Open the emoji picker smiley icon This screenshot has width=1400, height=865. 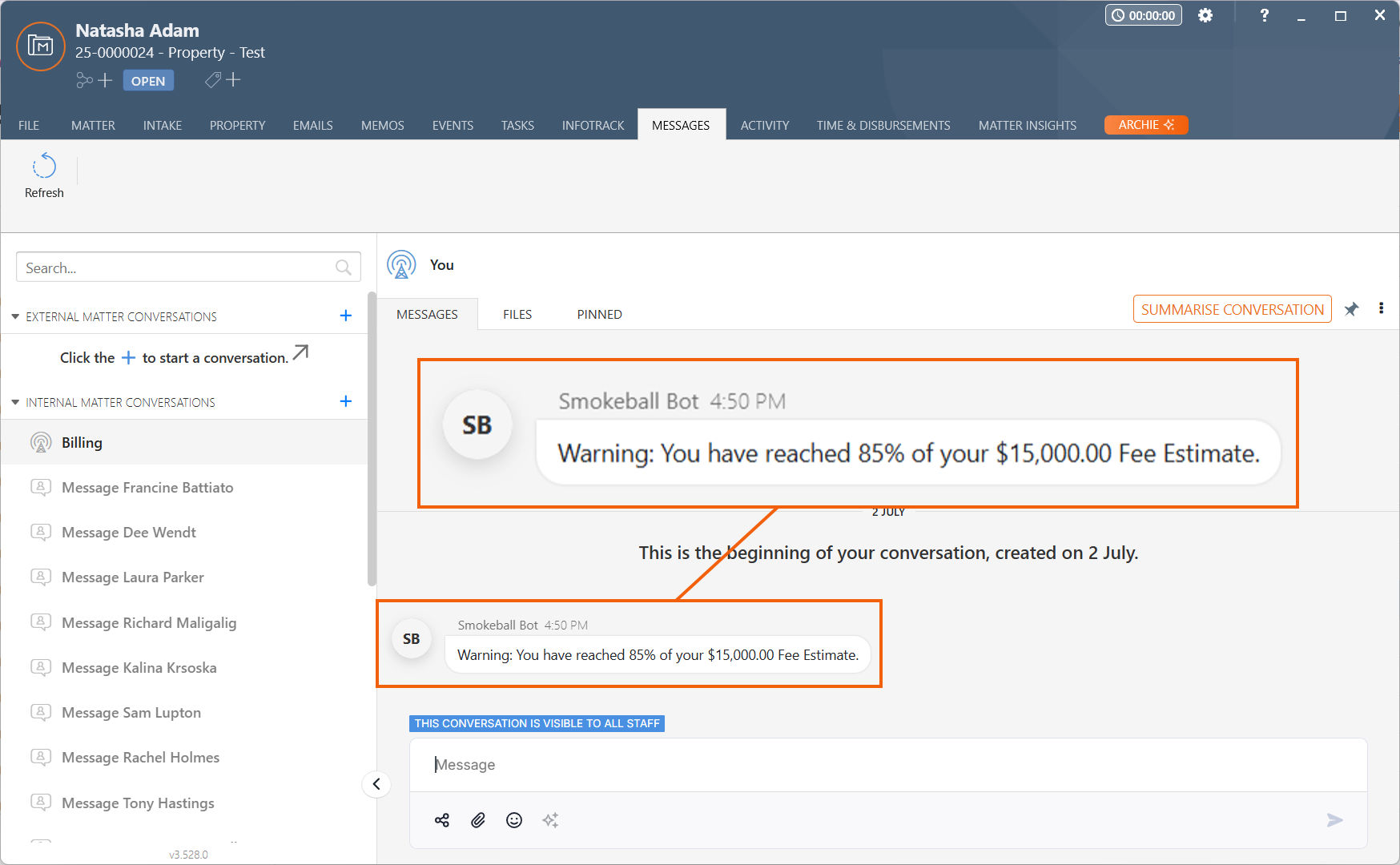(x=514, y=820)
